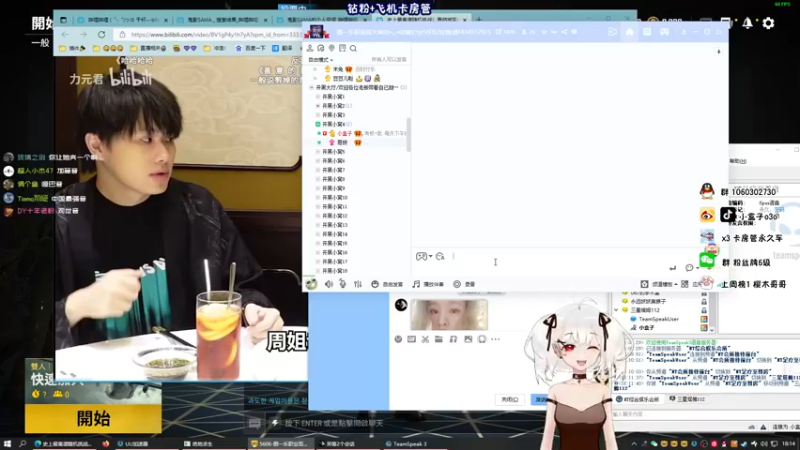Open the game controller dropdown arrow in YY chat
The image size is (800, 450).
click(431, 256)
